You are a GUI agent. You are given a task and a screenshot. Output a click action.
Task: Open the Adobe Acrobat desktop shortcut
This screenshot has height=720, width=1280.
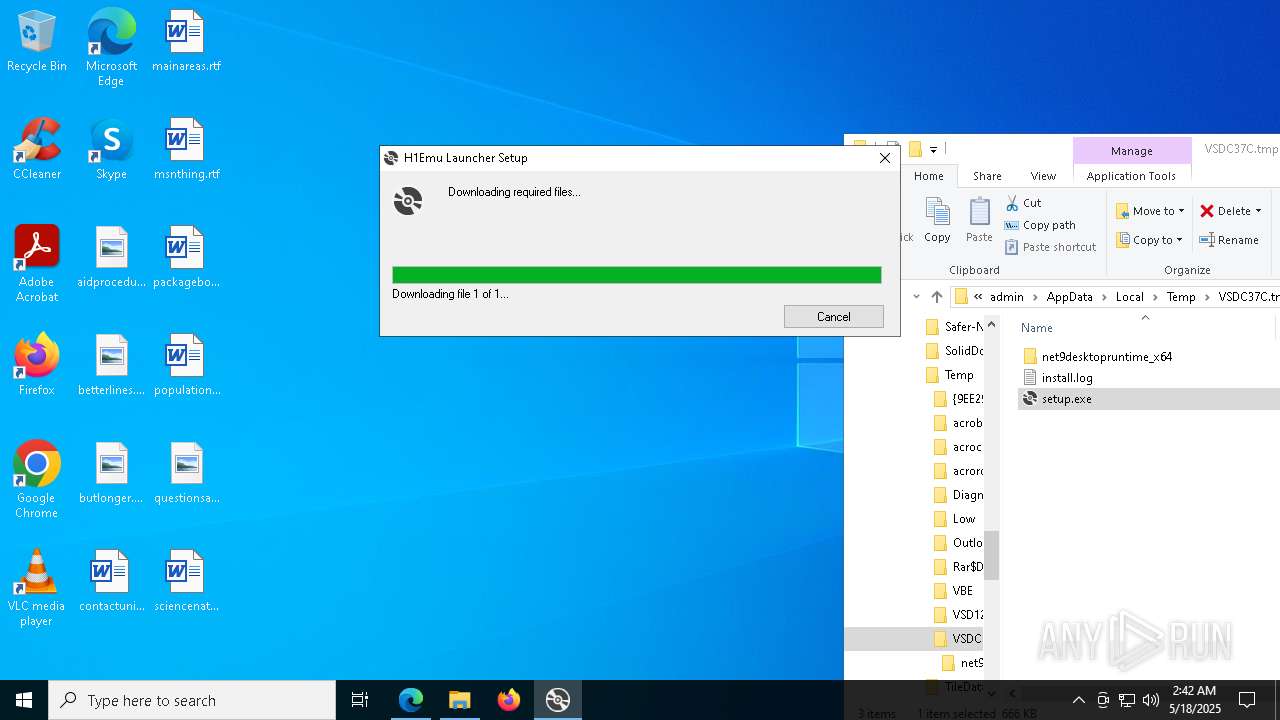coord(37,265)
